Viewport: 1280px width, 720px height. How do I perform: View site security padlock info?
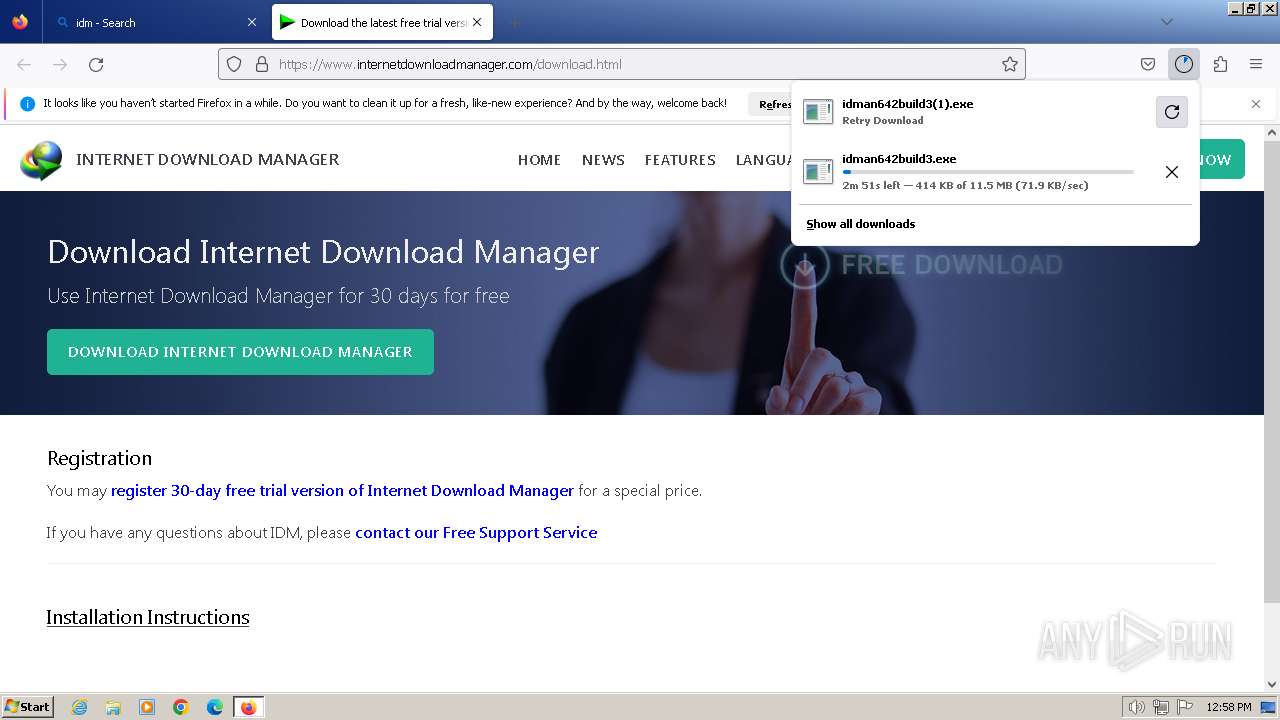click(262, 64)
